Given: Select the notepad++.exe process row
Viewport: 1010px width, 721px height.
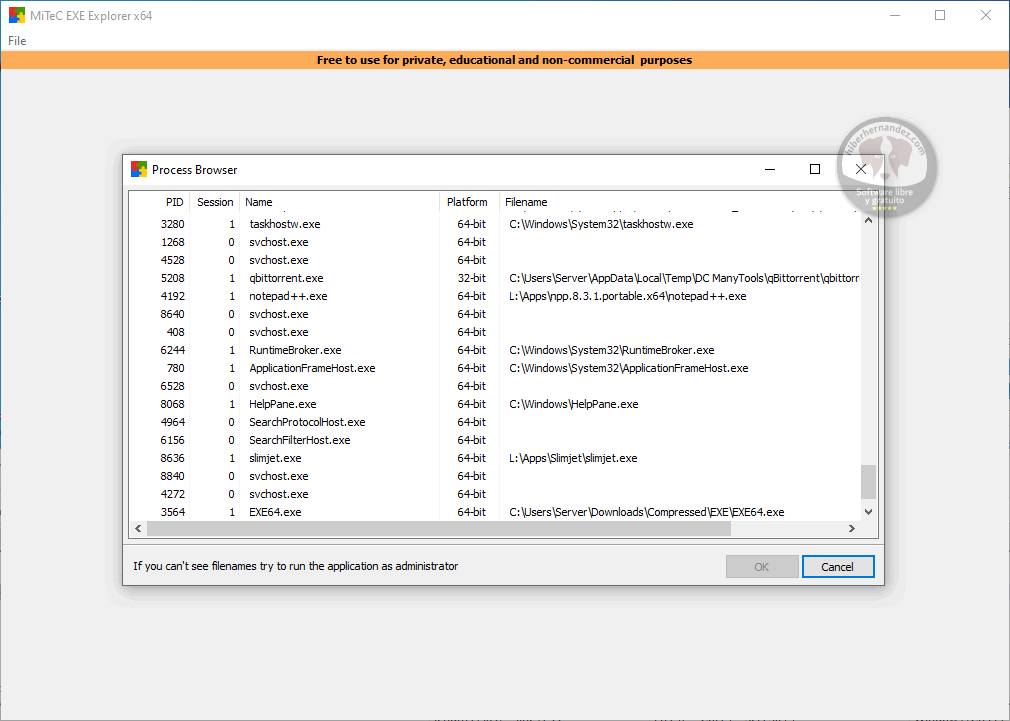Looking at the screenshot, I should point(495,296).
